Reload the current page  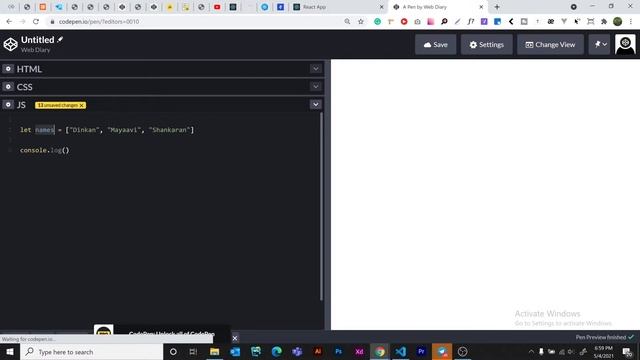pos(36,21)
